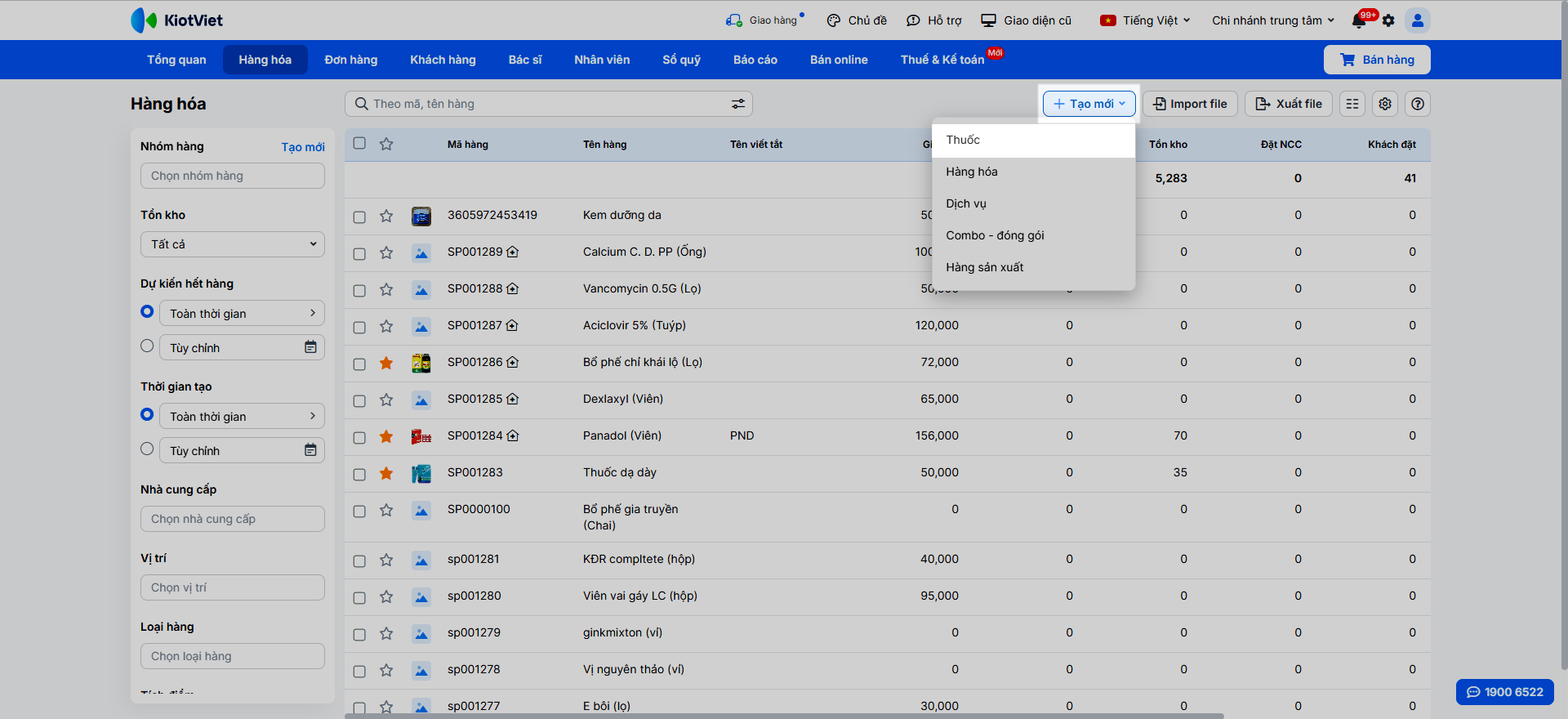This screenshot has height=719, width=1568.
Task: Select Tùy chỉnh radio under Thời gian tạo
Action: (147, 449)
